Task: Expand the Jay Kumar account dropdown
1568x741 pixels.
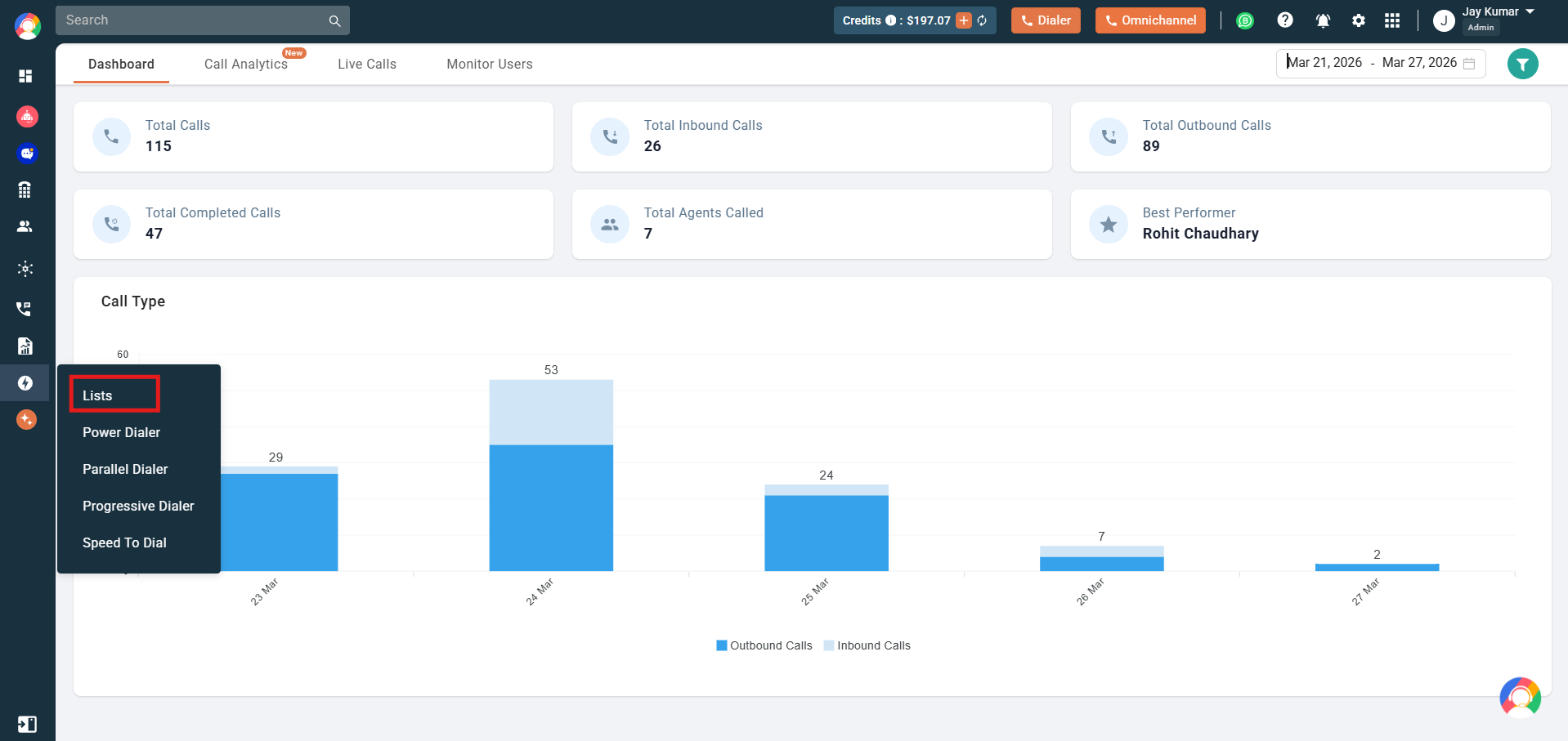Action: pos(1530,11)
